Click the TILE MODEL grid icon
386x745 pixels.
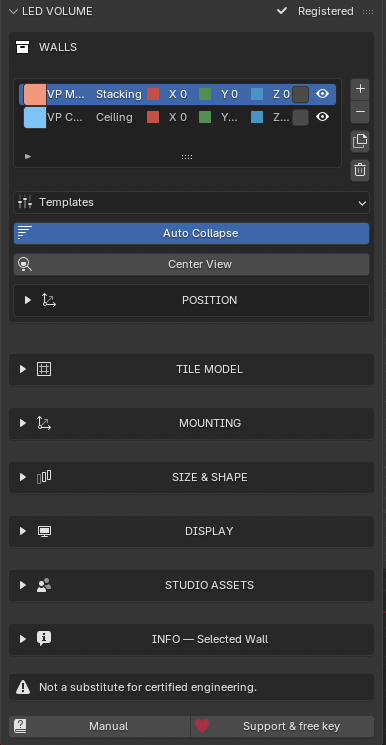coord(44,369)
